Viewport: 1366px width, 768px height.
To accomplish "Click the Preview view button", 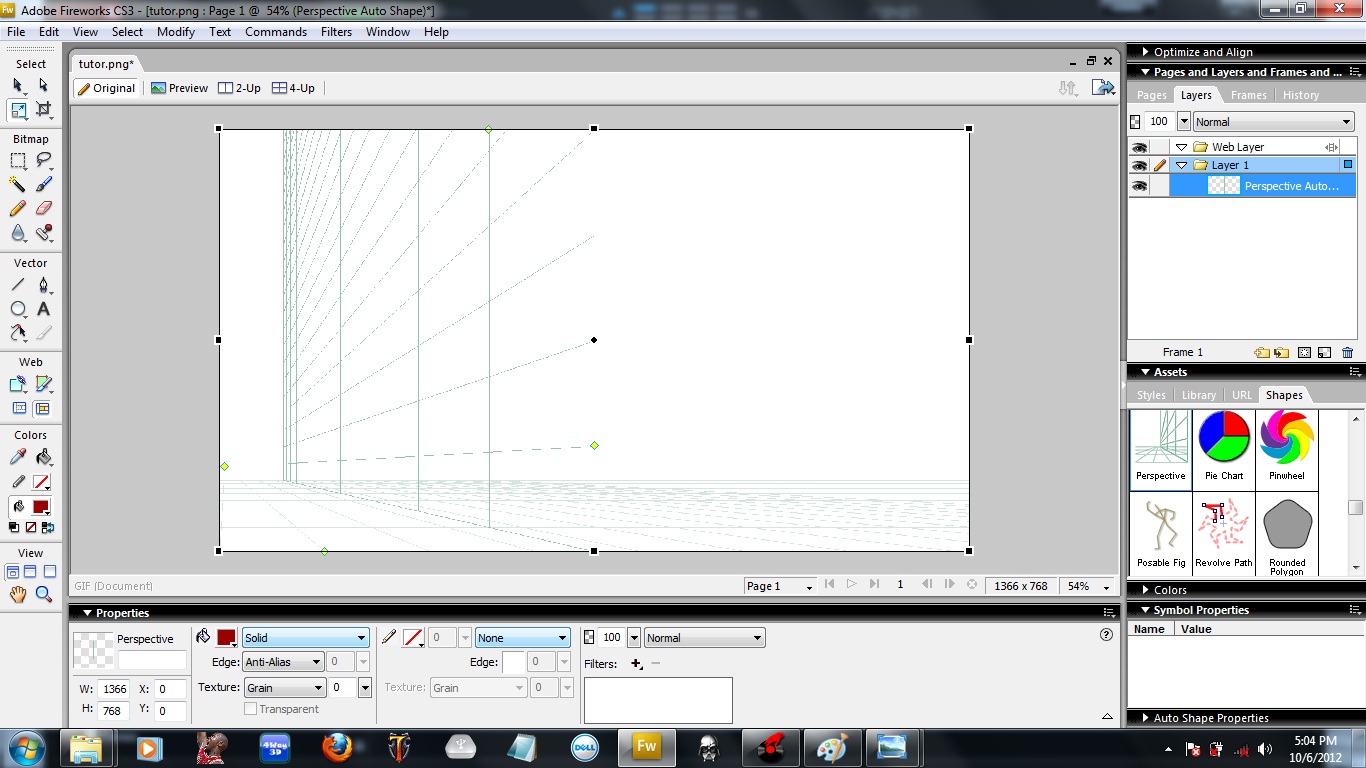I will pyautogui.click(x=179, y=87).
